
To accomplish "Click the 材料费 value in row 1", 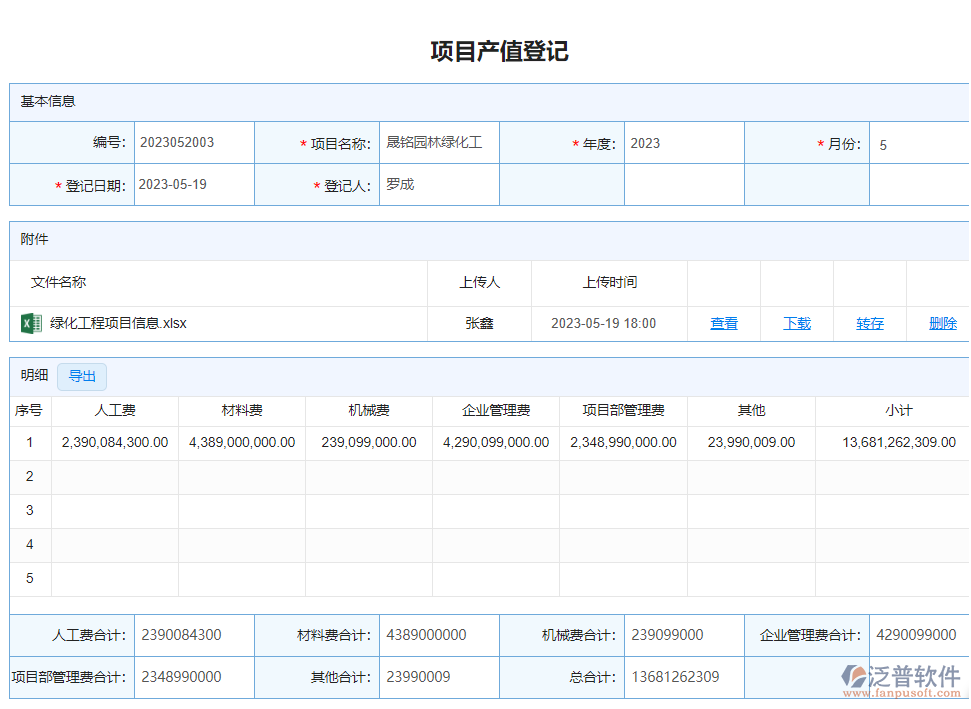I will (242, 442).
